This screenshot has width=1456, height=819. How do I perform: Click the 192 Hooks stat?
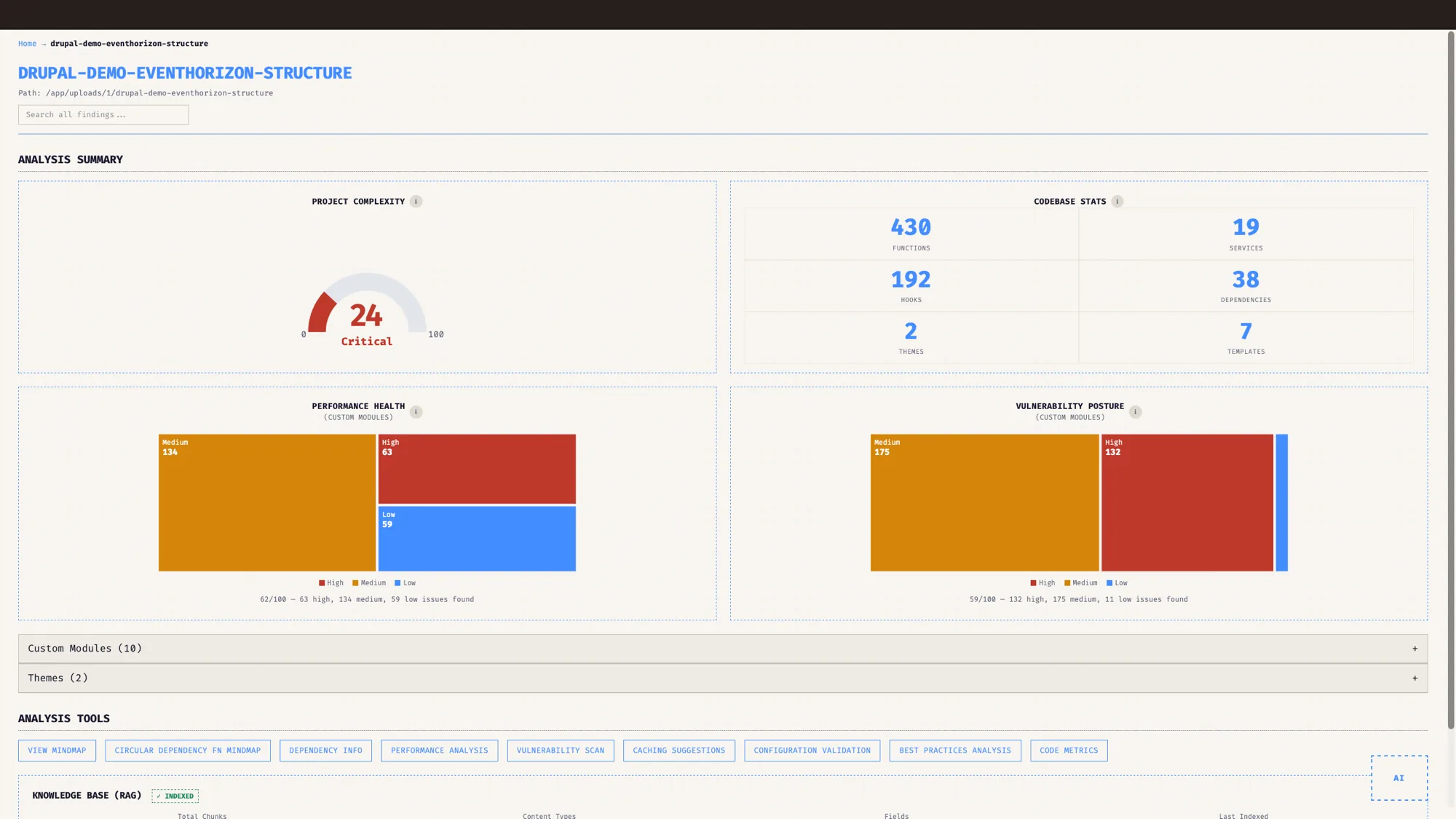click(911, 286)
